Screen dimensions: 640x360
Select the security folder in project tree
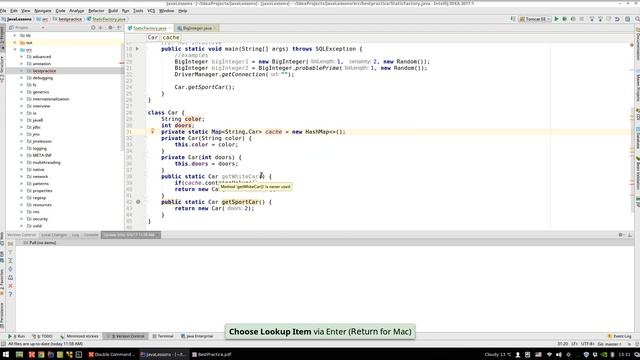pyautogui.click(x=40, y=219)
